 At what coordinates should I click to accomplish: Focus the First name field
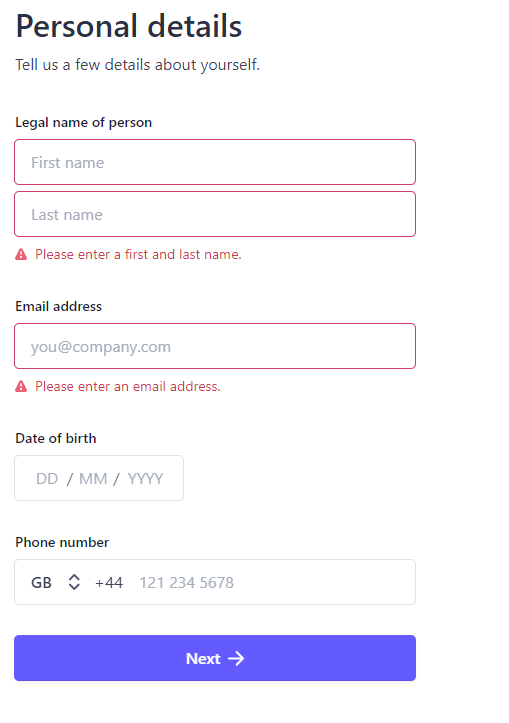[215, 162]
